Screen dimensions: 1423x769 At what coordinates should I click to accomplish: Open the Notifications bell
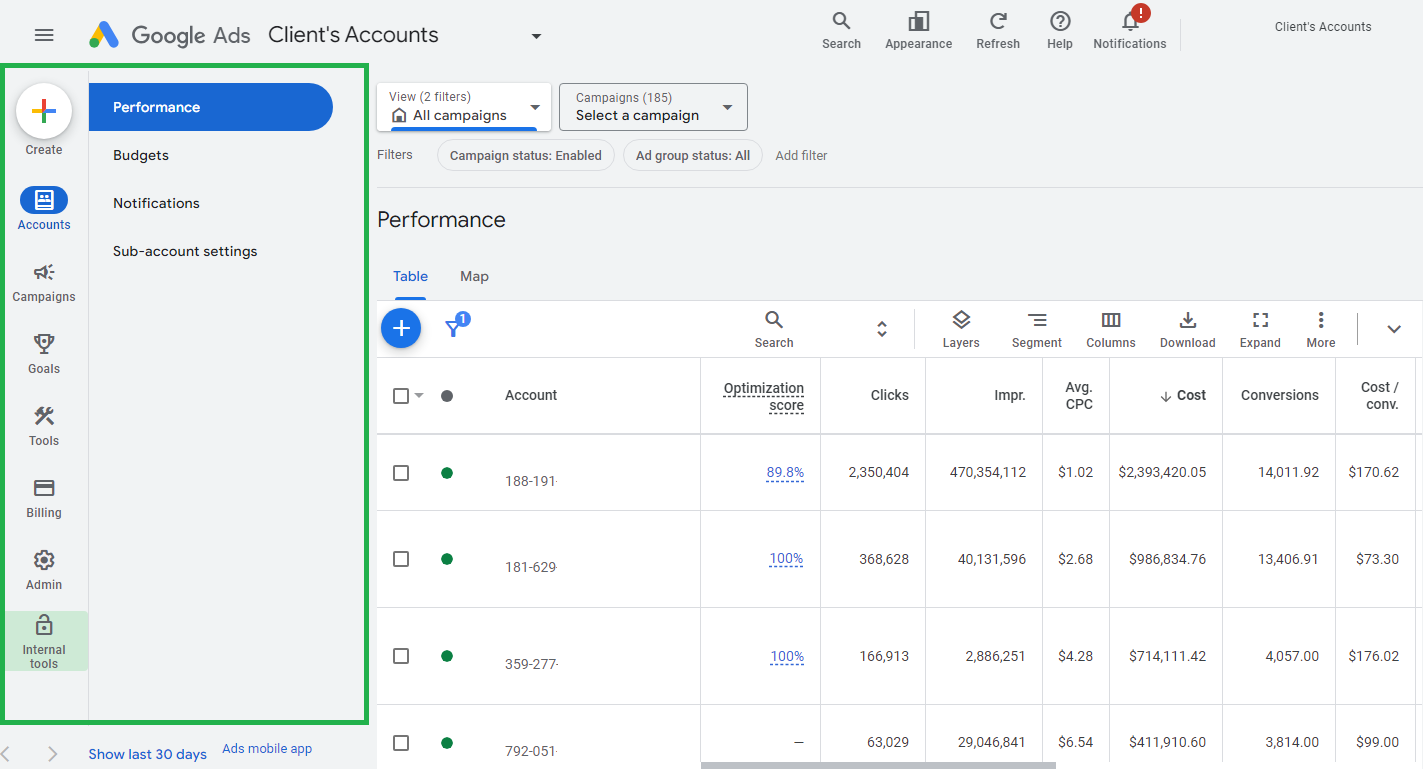1130,30
